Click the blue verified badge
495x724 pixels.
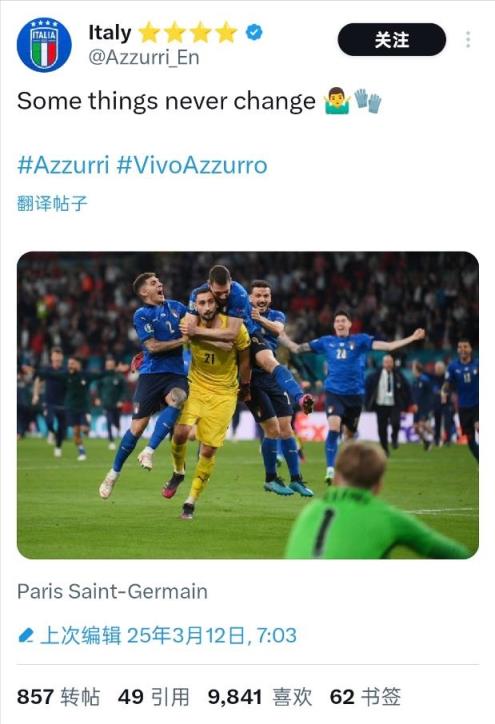254,32
